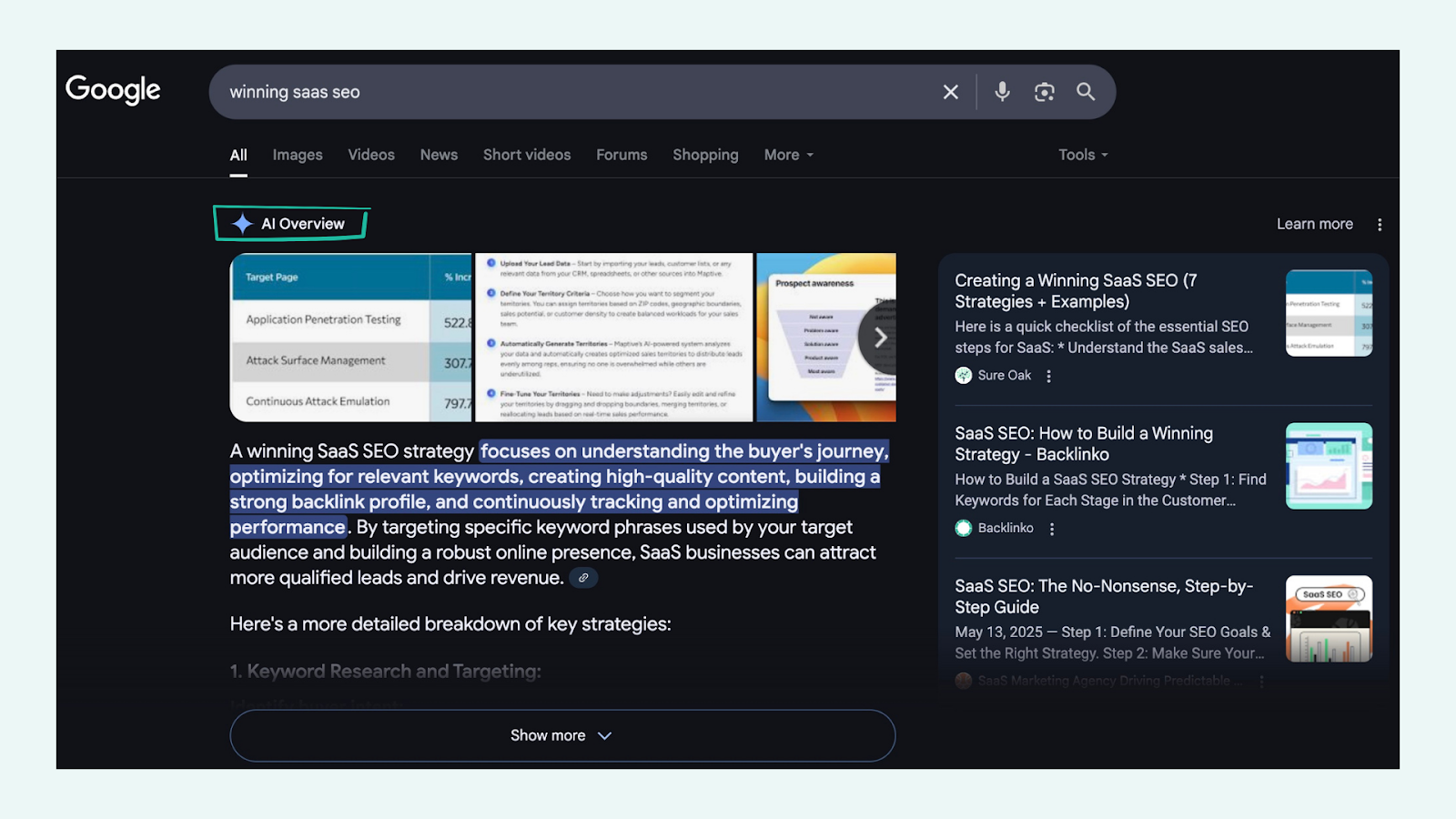Open the Tools dropdown
Screen dimensions: 1456x819
(1082, 155)
